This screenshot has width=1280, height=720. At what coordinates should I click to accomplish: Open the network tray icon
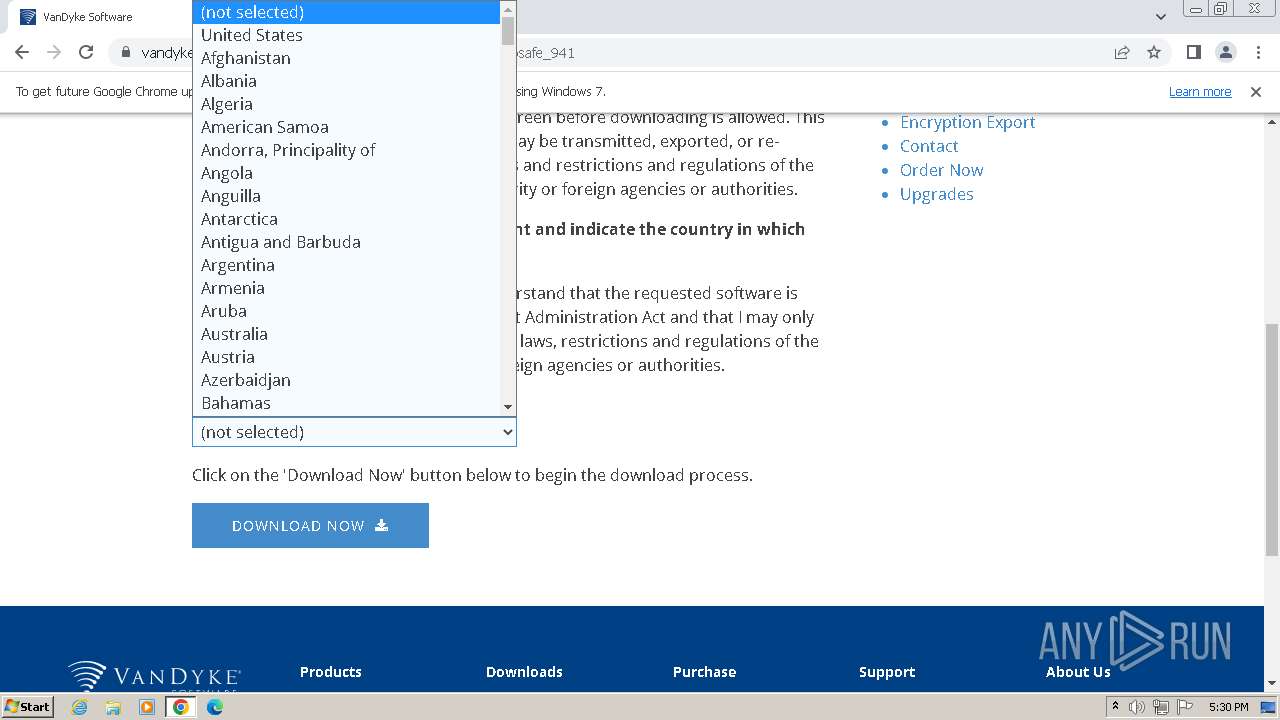[x=1161, y=707]
